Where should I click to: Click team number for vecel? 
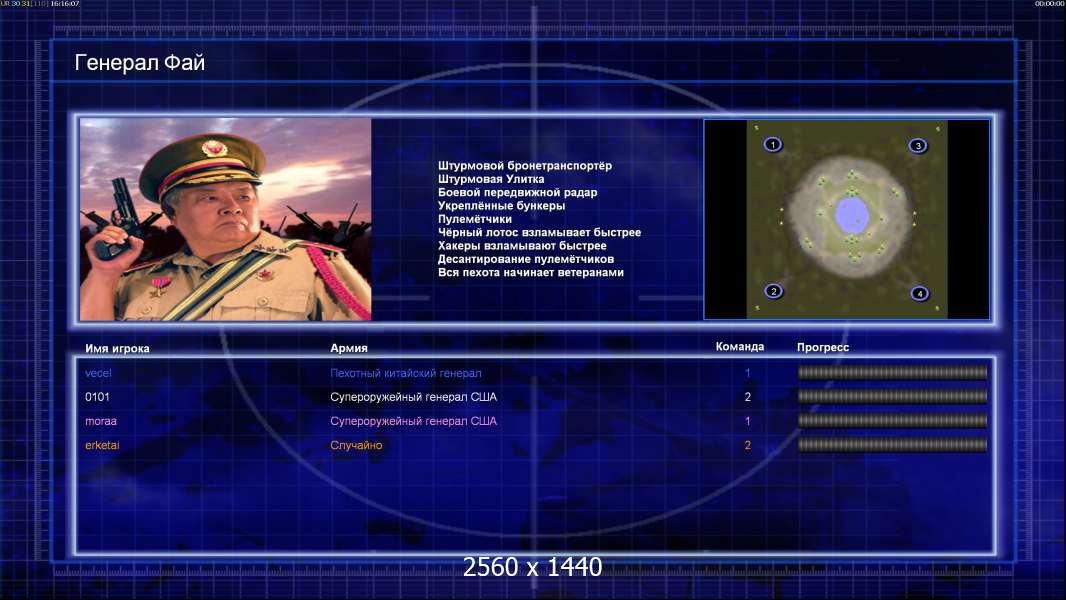pyautogui.click(x=747, y=373)
